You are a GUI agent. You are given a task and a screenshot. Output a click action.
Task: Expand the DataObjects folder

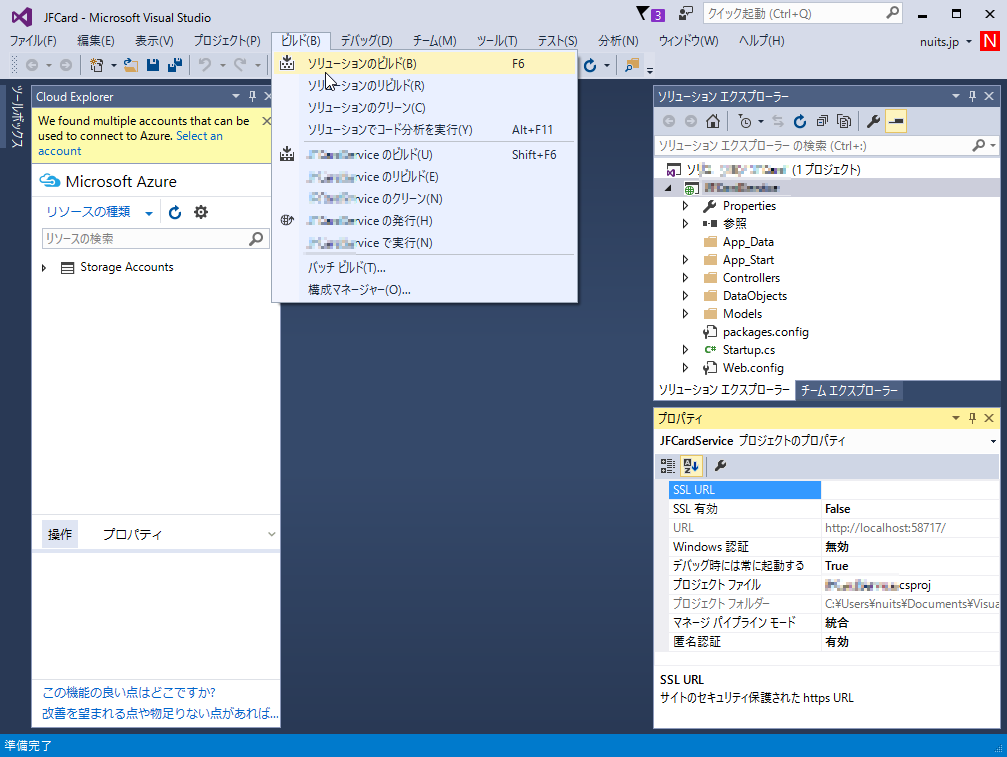(685, 296)
